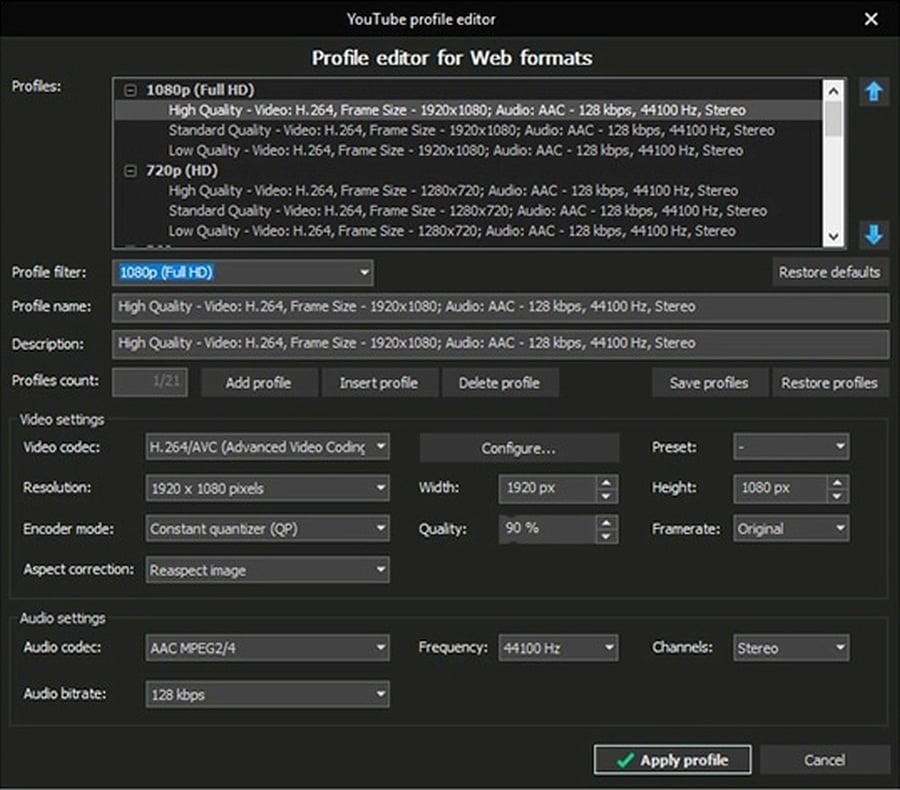Collapse the 1080p (Full HD) group
Image resolution: width=900 pixels, height=790 pixels.
[x=131, y=90]
